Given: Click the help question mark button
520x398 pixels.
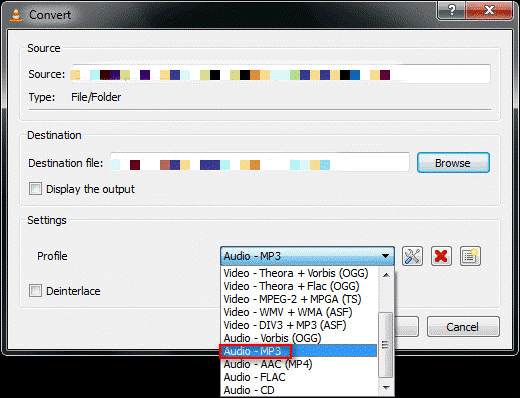Looking at the screenshot, I should [x=451, y=10].
